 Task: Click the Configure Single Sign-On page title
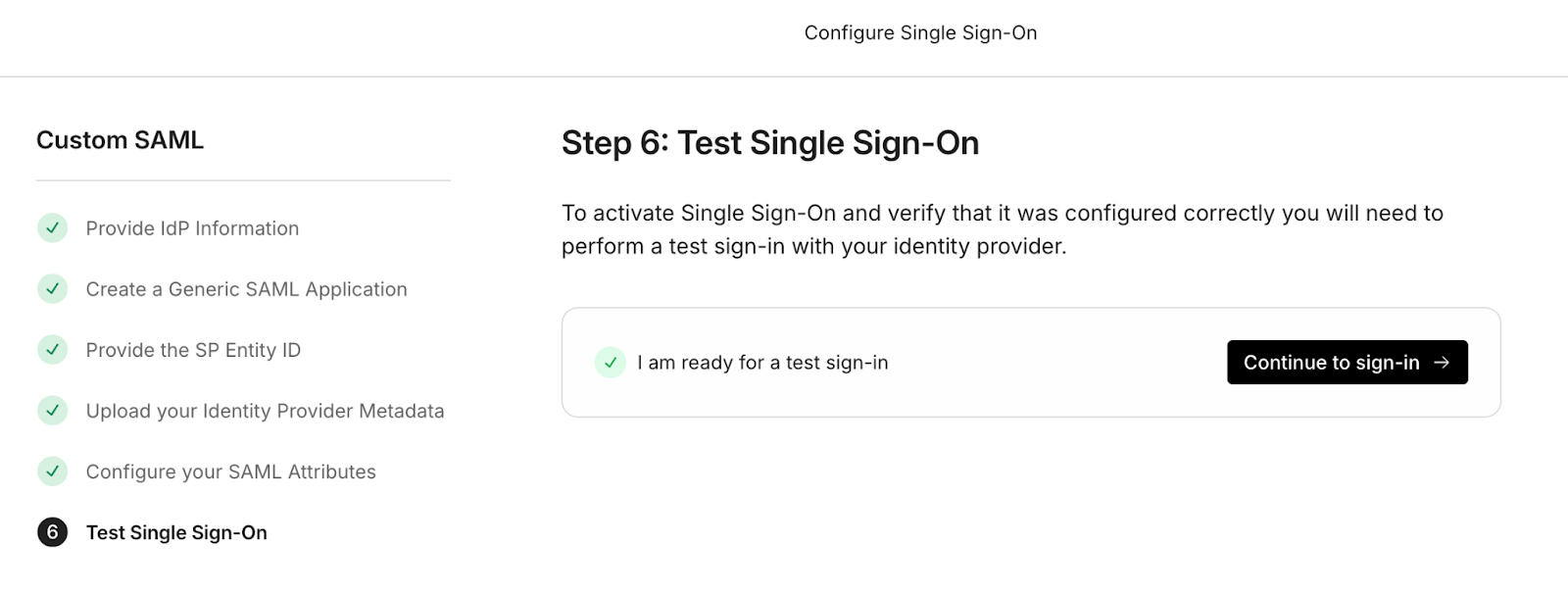click(x=920, y=32)
